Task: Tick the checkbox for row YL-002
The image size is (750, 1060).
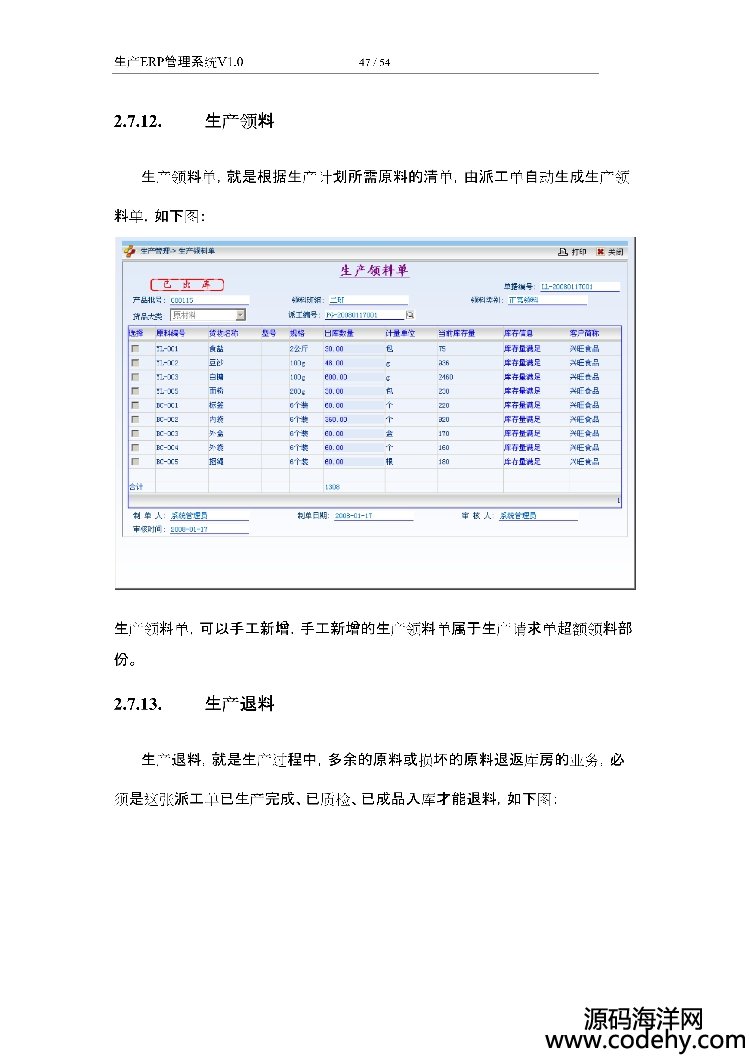Action: [135, 363]
